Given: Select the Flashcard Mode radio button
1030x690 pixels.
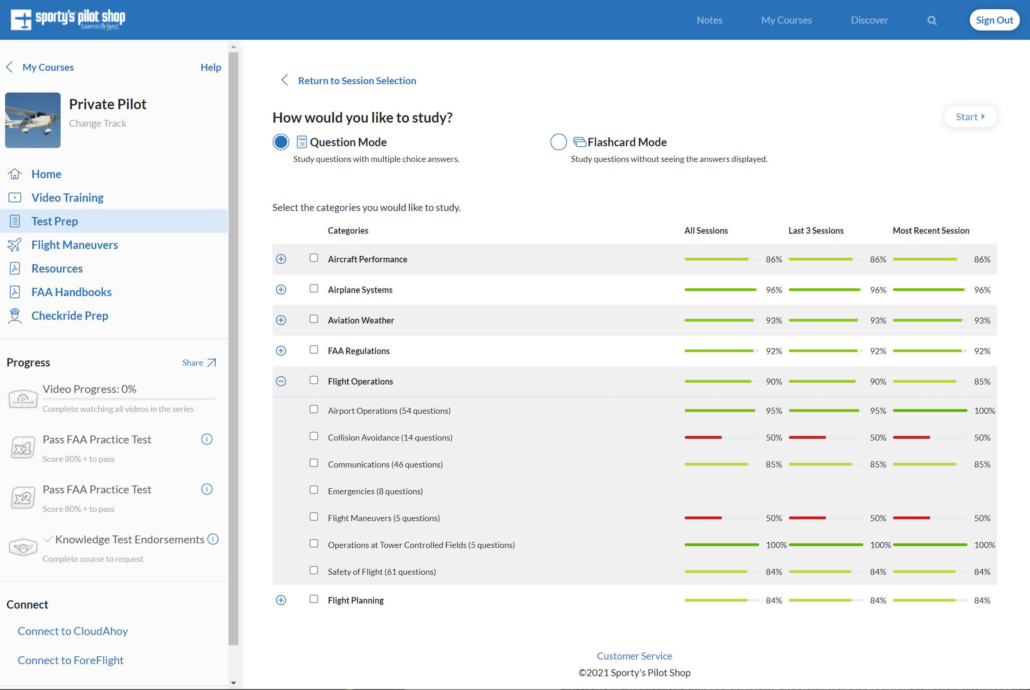Looking at the screenshot, I should [x=559, y=142].
